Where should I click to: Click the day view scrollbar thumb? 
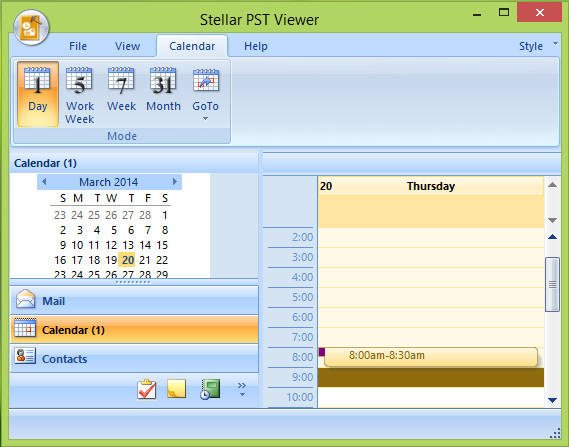[552, 284]
